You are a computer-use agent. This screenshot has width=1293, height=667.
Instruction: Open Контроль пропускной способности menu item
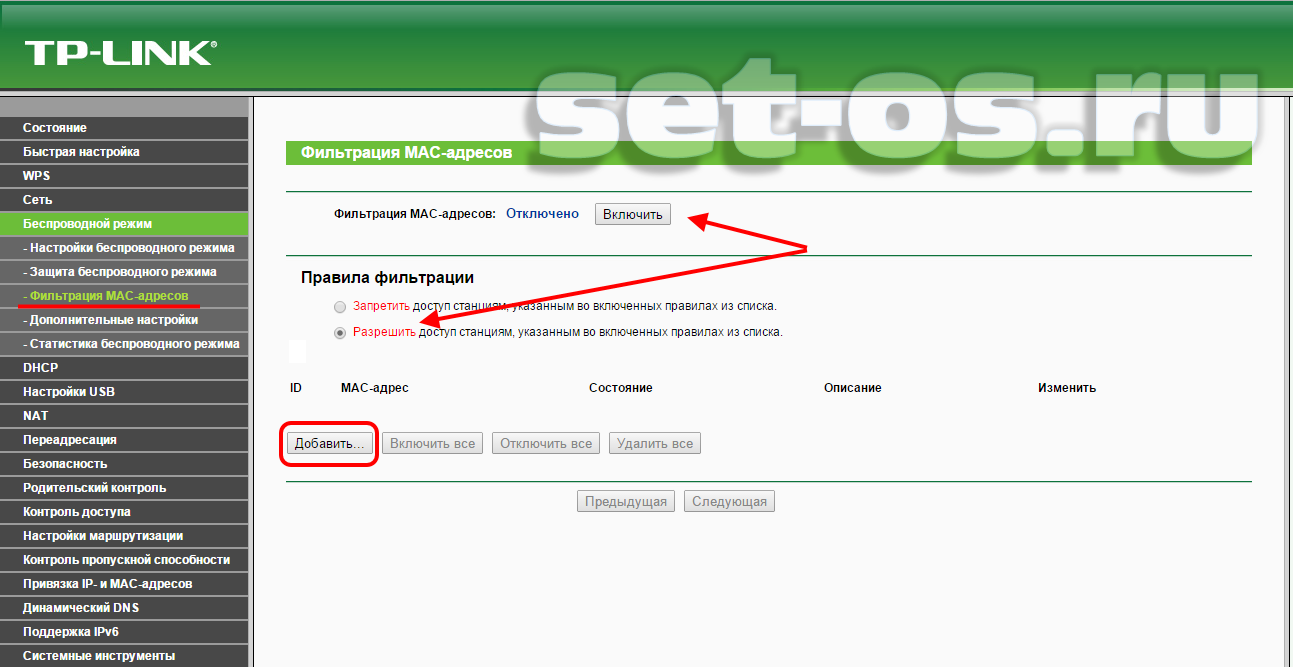coord(124,560)
